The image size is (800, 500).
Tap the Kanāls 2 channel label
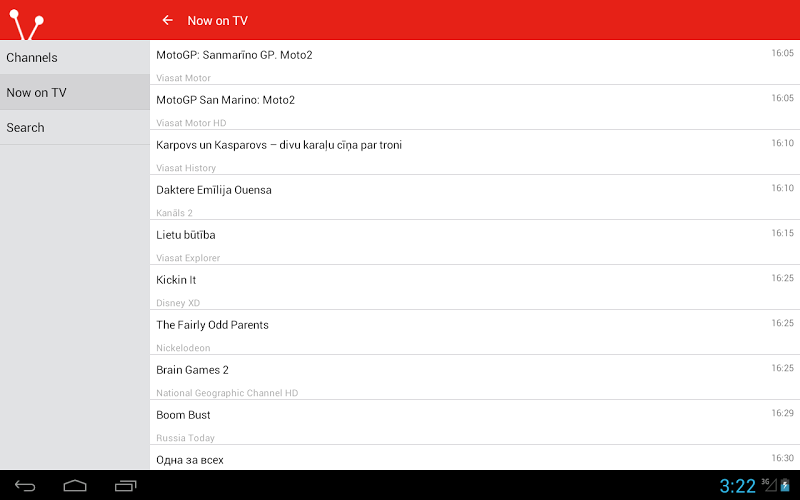point(174,213)
